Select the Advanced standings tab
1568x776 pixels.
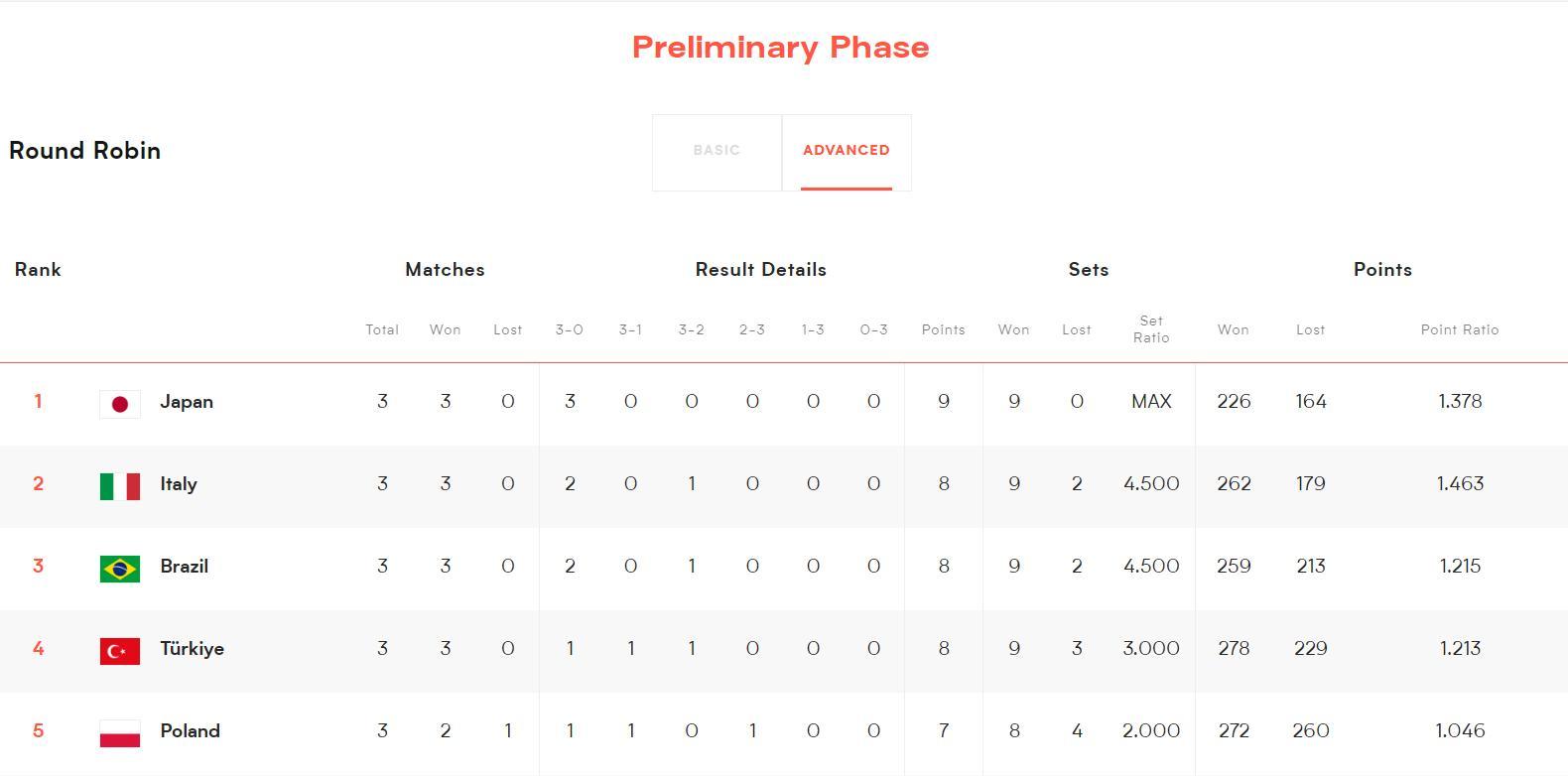coord(846,151)
